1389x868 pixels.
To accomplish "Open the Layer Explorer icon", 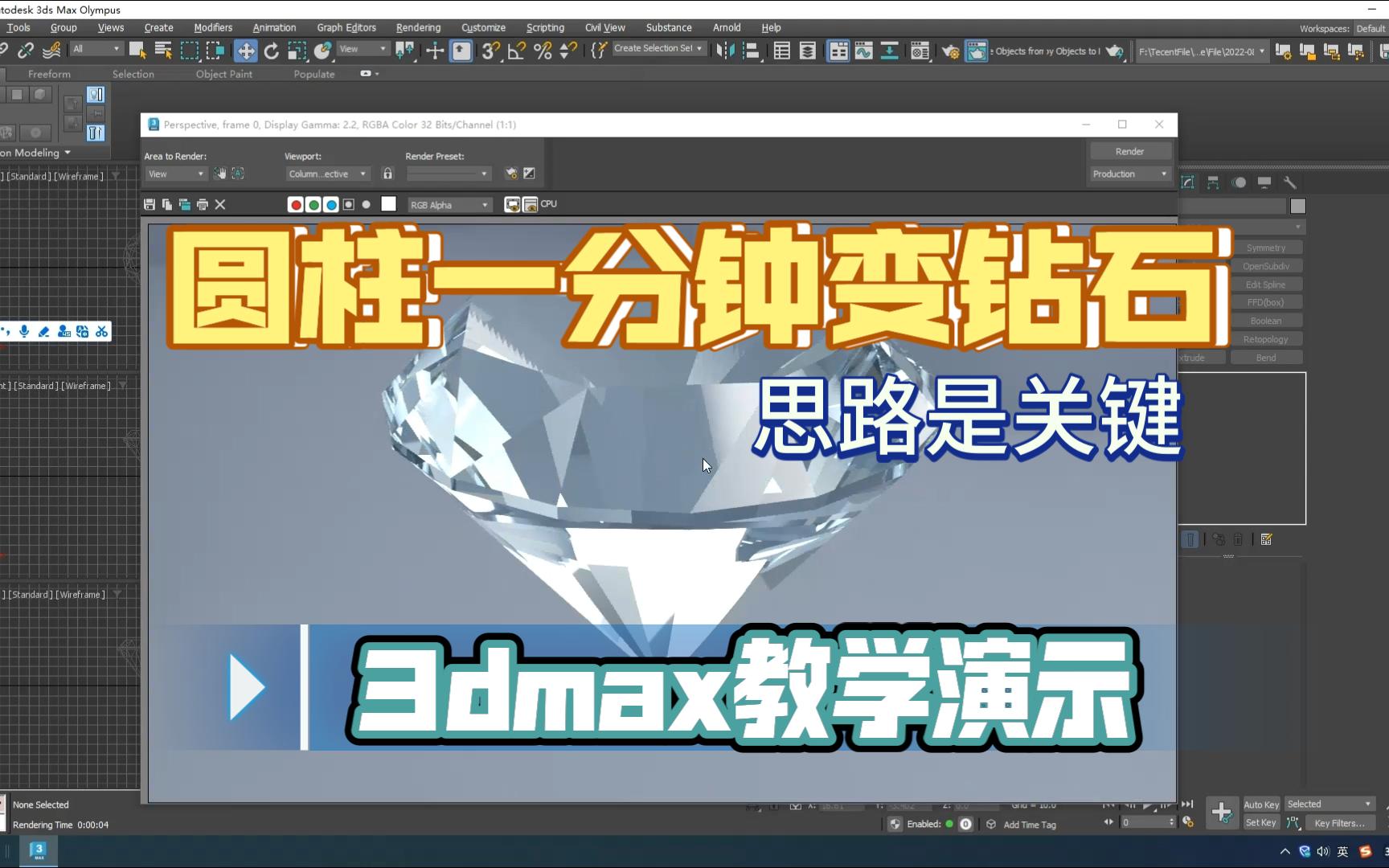I will pos(808,51).
